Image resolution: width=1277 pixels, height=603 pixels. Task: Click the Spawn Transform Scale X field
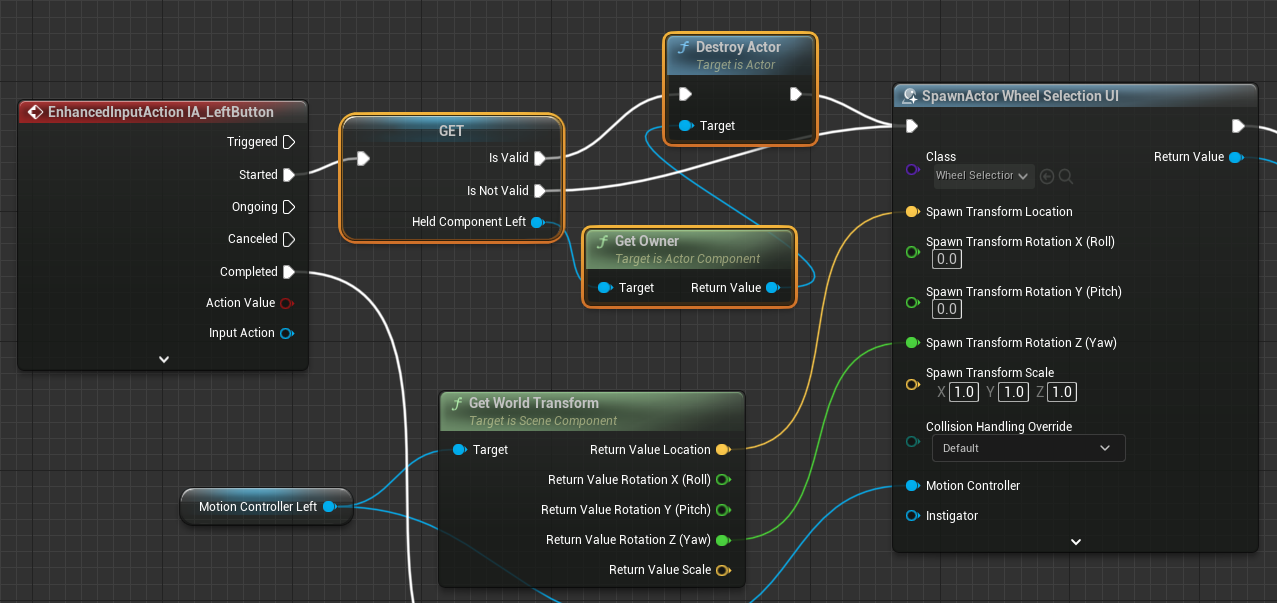coord(963,392)
